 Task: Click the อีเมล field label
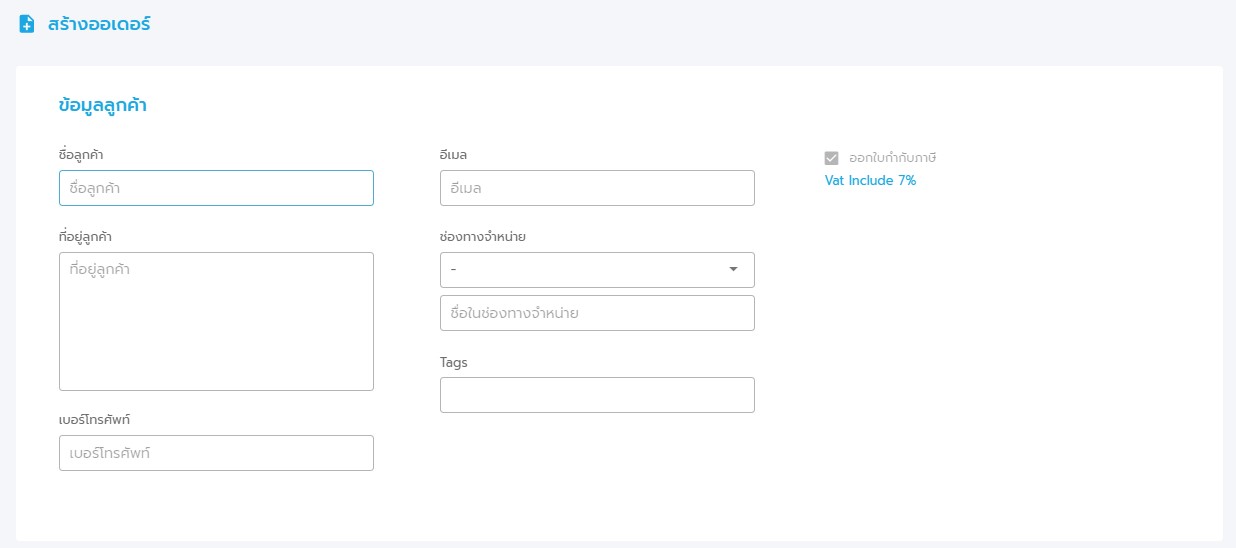(x=454, y=155)
